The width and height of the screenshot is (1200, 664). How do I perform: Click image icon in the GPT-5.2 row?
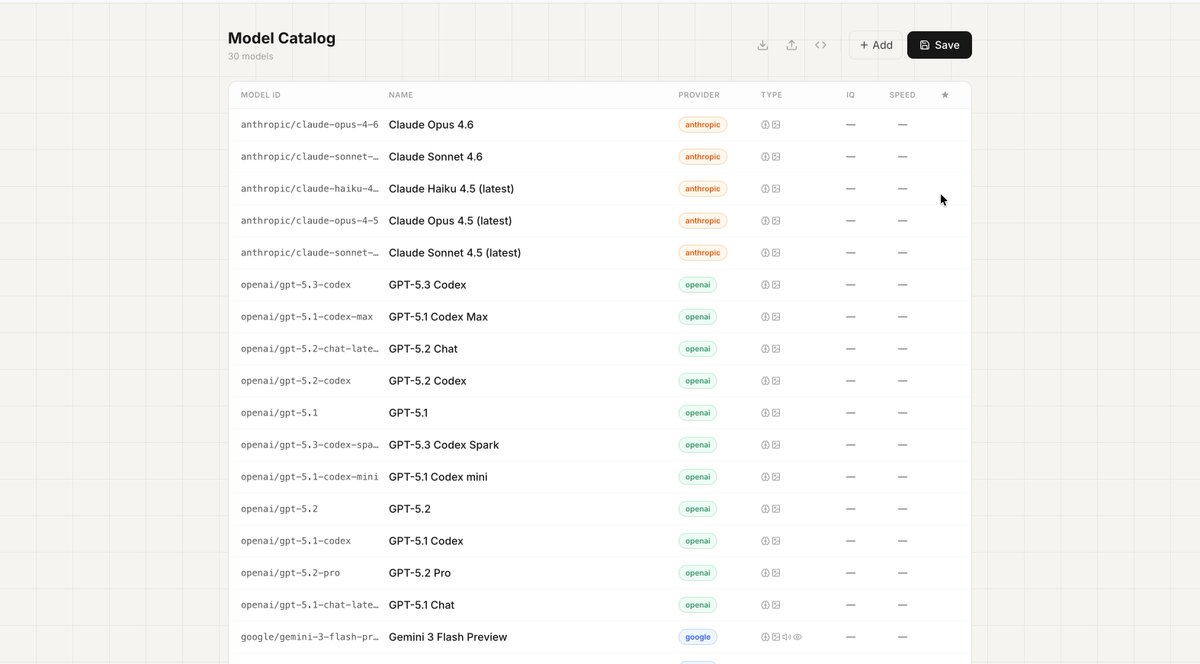coord(776,509)
